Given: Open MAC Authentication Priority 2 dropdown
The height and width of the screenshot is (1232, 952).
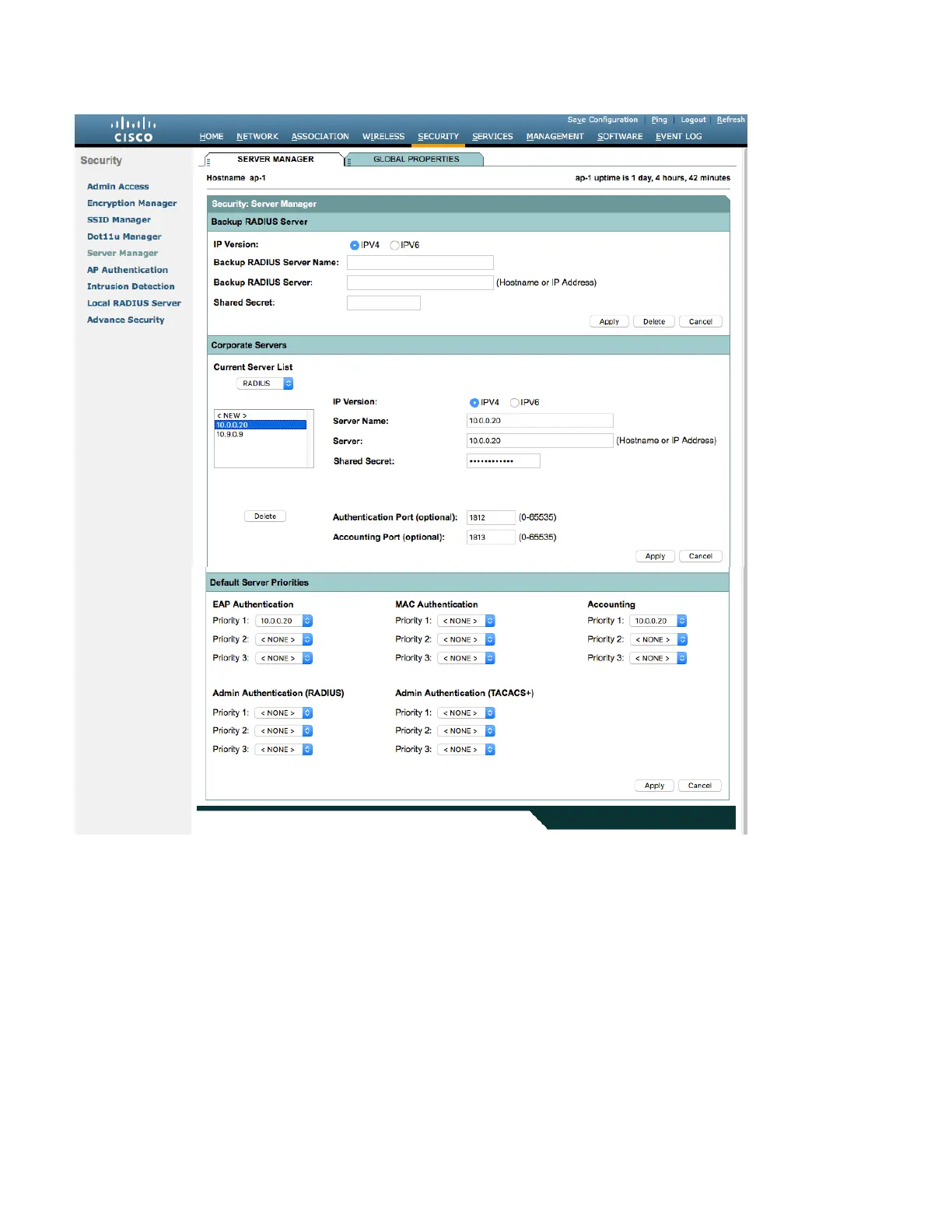Looking at the screenshot, I should [x=467, y=639].
